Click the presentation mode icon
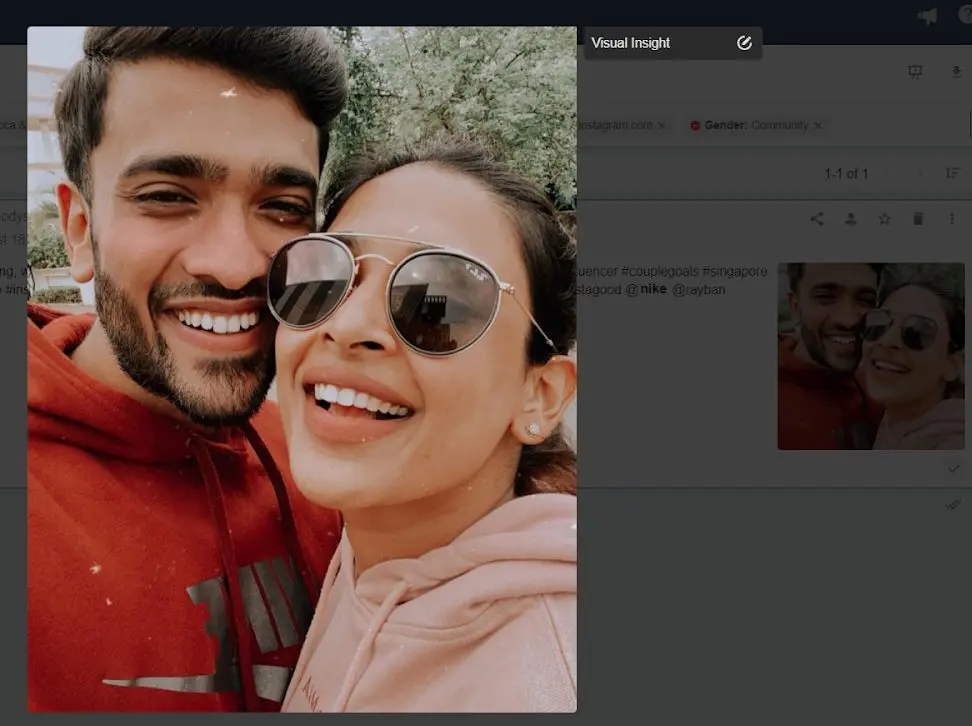This screenshot has height=726, width=972. point(915,72)
